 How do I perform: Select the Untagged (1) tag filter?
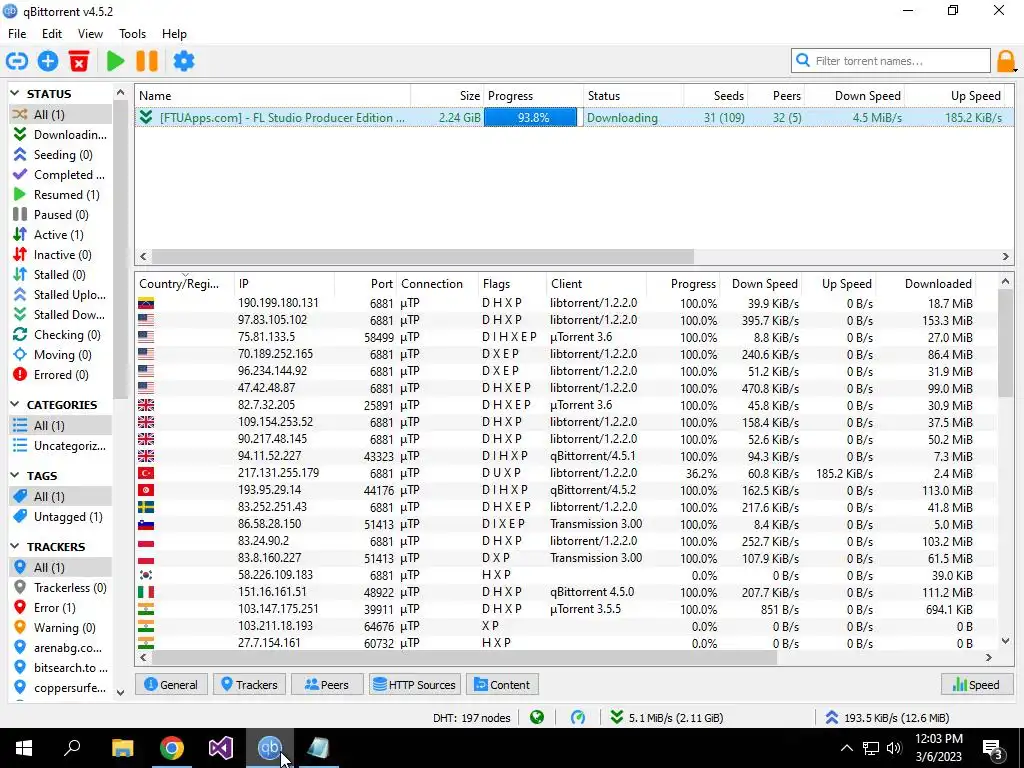click(60, 517)
